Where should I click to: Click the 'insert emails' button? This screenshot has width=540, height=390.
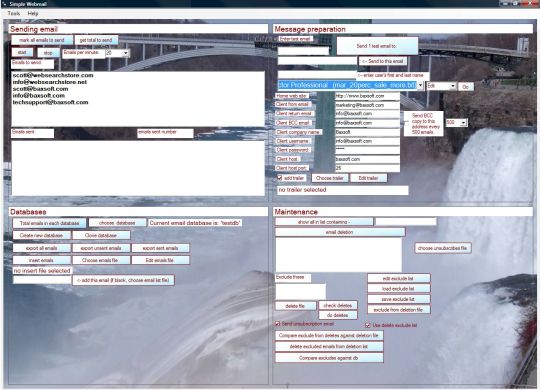[41, 260]
